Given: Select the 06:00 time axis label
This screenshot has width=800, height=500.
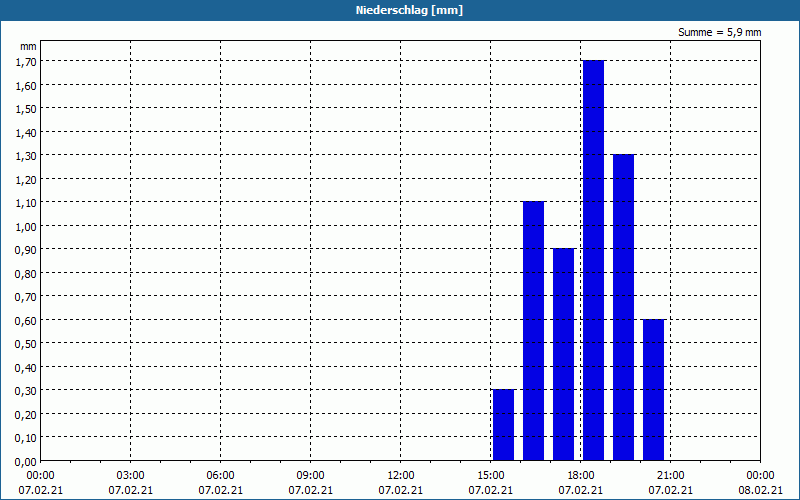Looking at the screenshot, I should [x=220, y=476].
